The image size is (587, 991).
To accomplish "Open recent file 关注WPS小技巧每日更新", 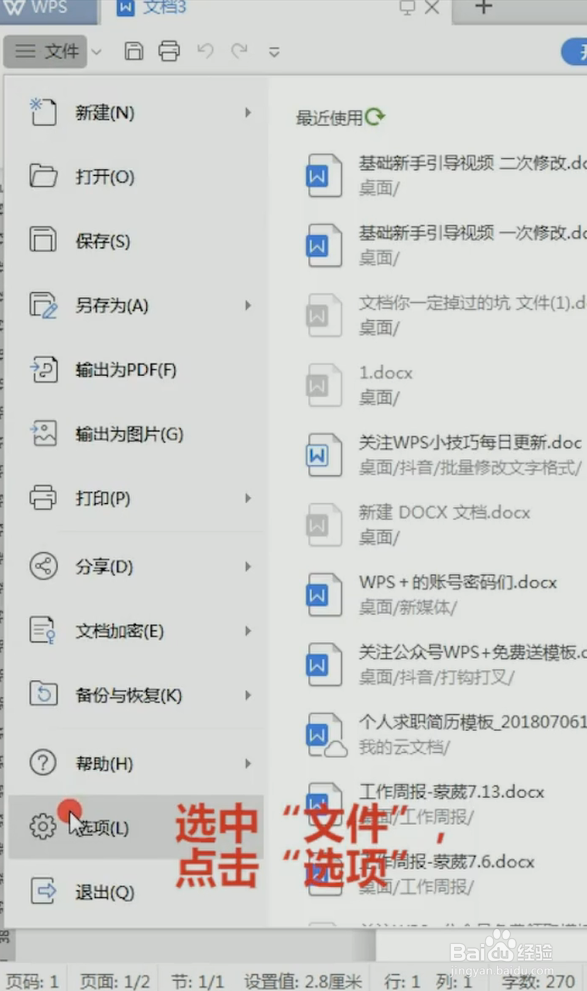I will click(x=445, y=454).
